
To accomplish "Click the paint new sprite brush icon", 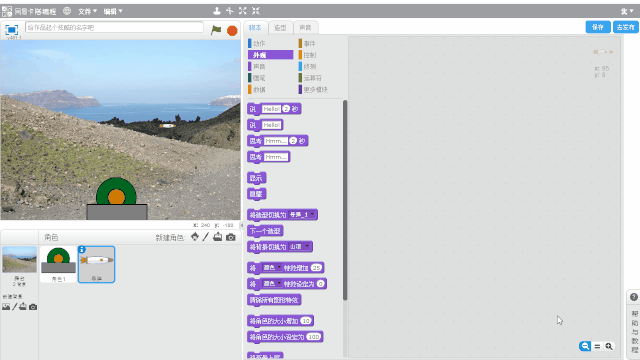I will click(206, 237).
